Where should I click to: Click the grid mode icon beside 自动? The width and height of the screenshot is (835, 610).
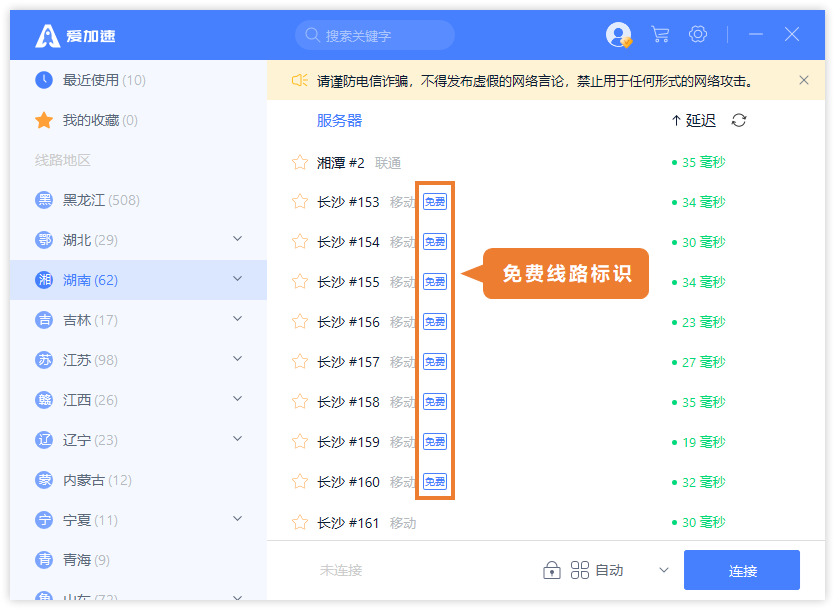tap(579, 568)
